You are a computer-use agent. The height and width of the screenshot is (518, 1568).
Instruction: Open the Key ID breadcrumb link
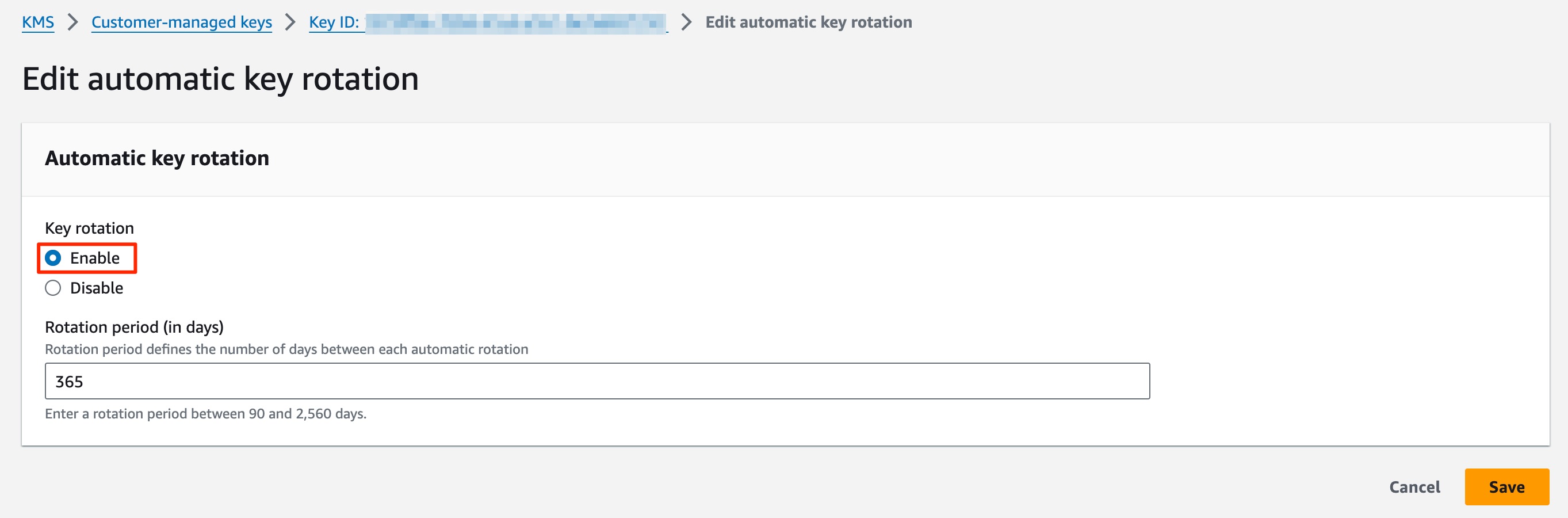tap(335, 22)
